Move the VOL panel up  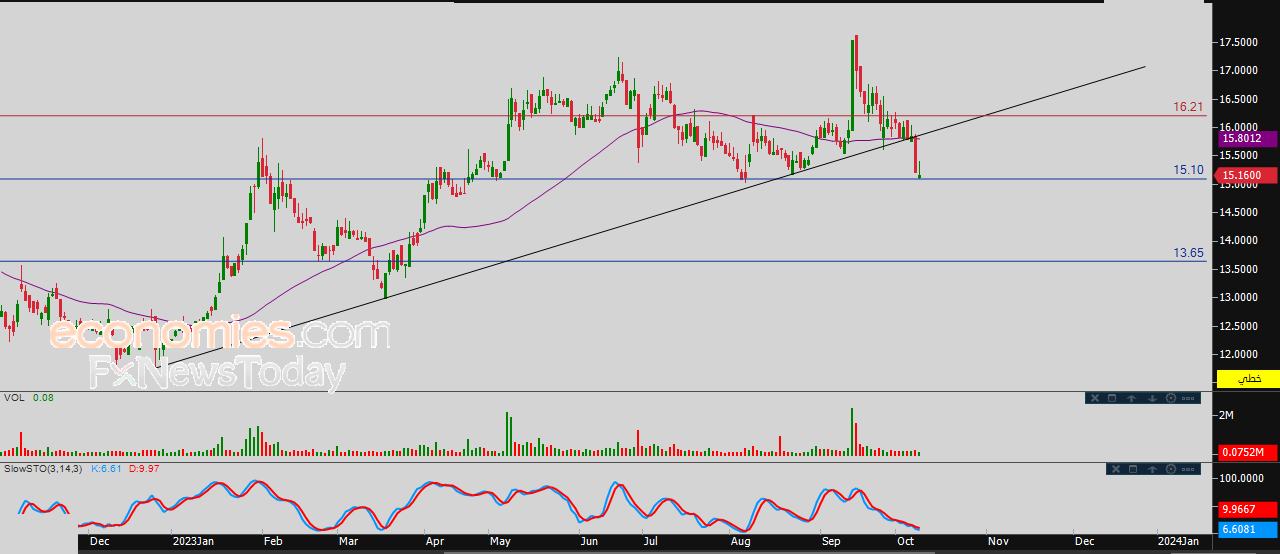(1131, 398)
